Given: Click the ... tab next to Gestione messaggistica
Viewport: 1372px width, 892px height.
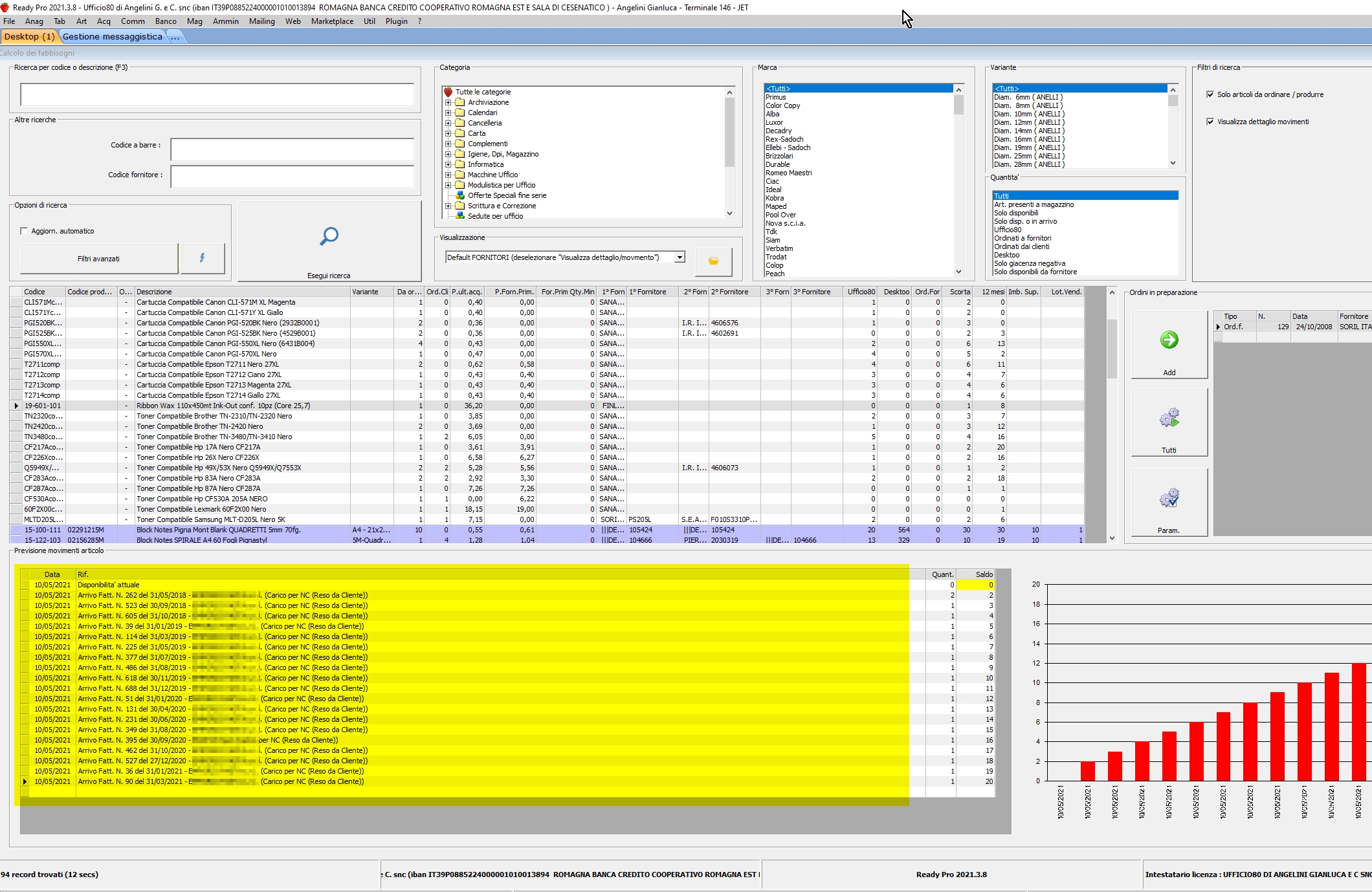Looking at the screenshot, I should tap(175, 36).
